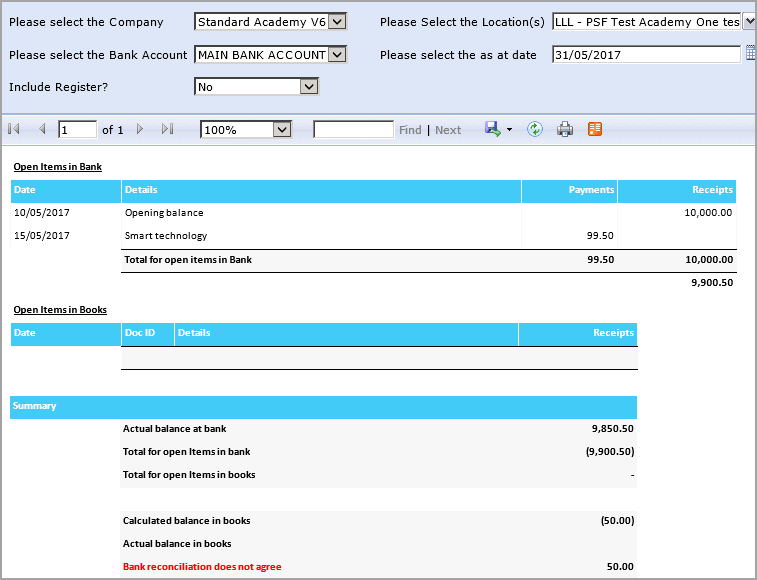The image size is (757, 580).
Task: Jump to last report page
Action: (167, 130)
